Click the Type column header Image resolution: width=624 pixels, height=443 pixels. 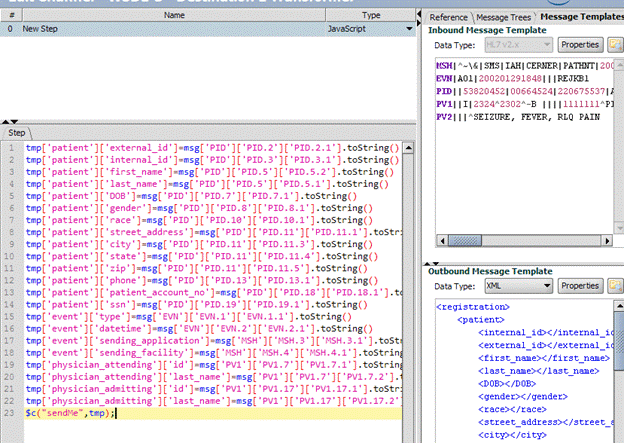tap(370, 16)
